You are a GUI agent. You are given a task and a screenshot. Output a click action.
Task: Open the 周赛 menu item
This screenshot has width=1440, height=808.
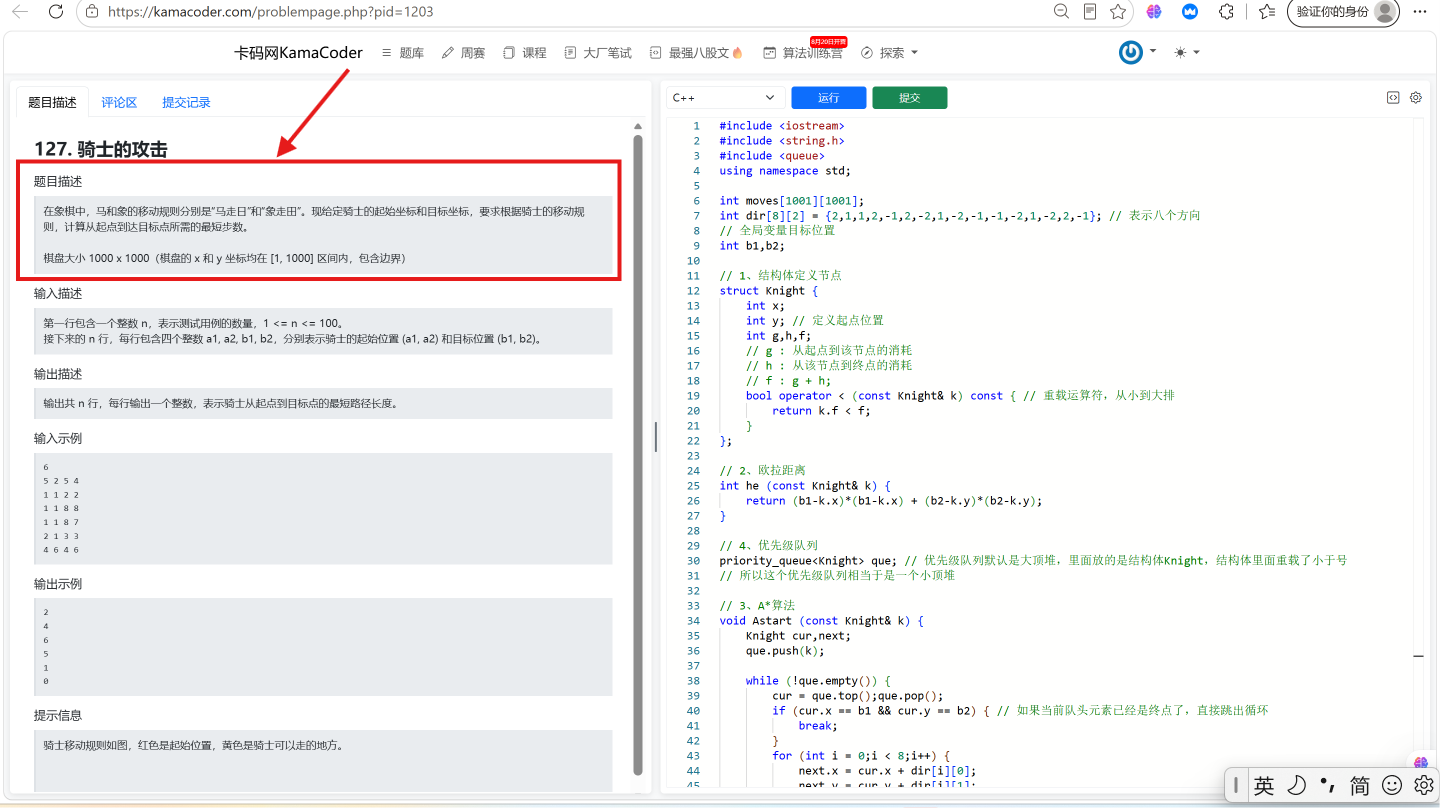463,53
